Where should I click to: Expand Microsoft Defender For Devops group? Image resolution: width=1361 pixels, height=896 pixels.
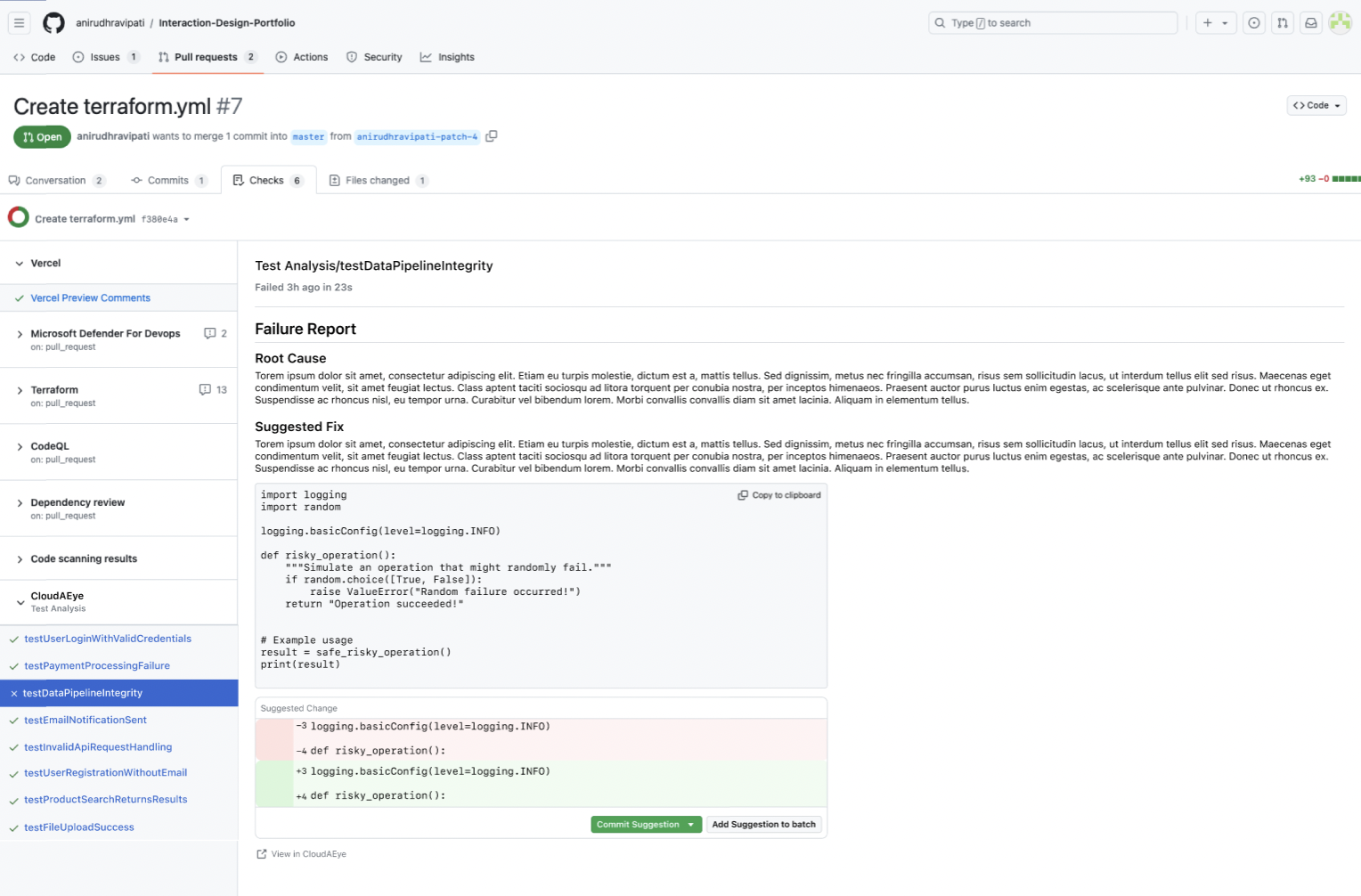tap(20, 334)
